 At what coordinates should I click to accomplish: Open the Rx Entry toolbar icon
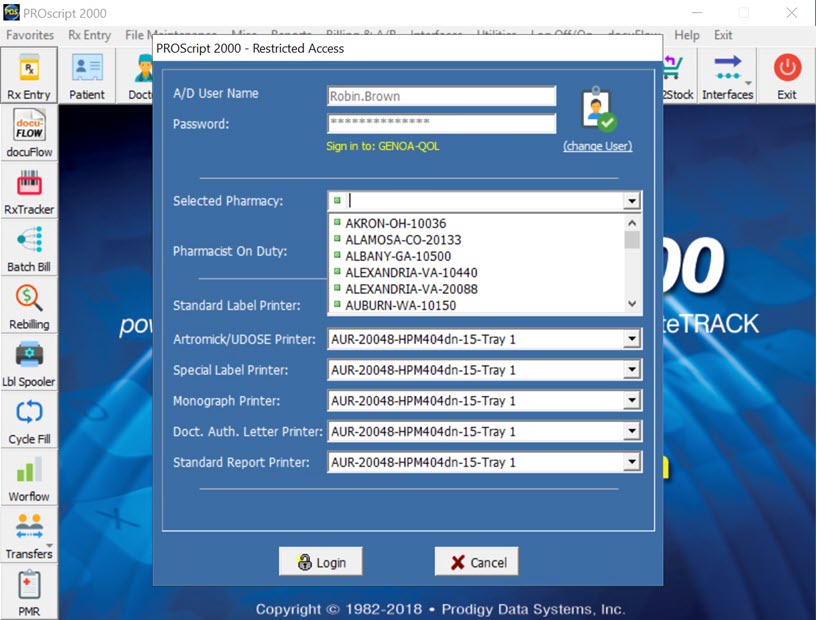[28, 76]
